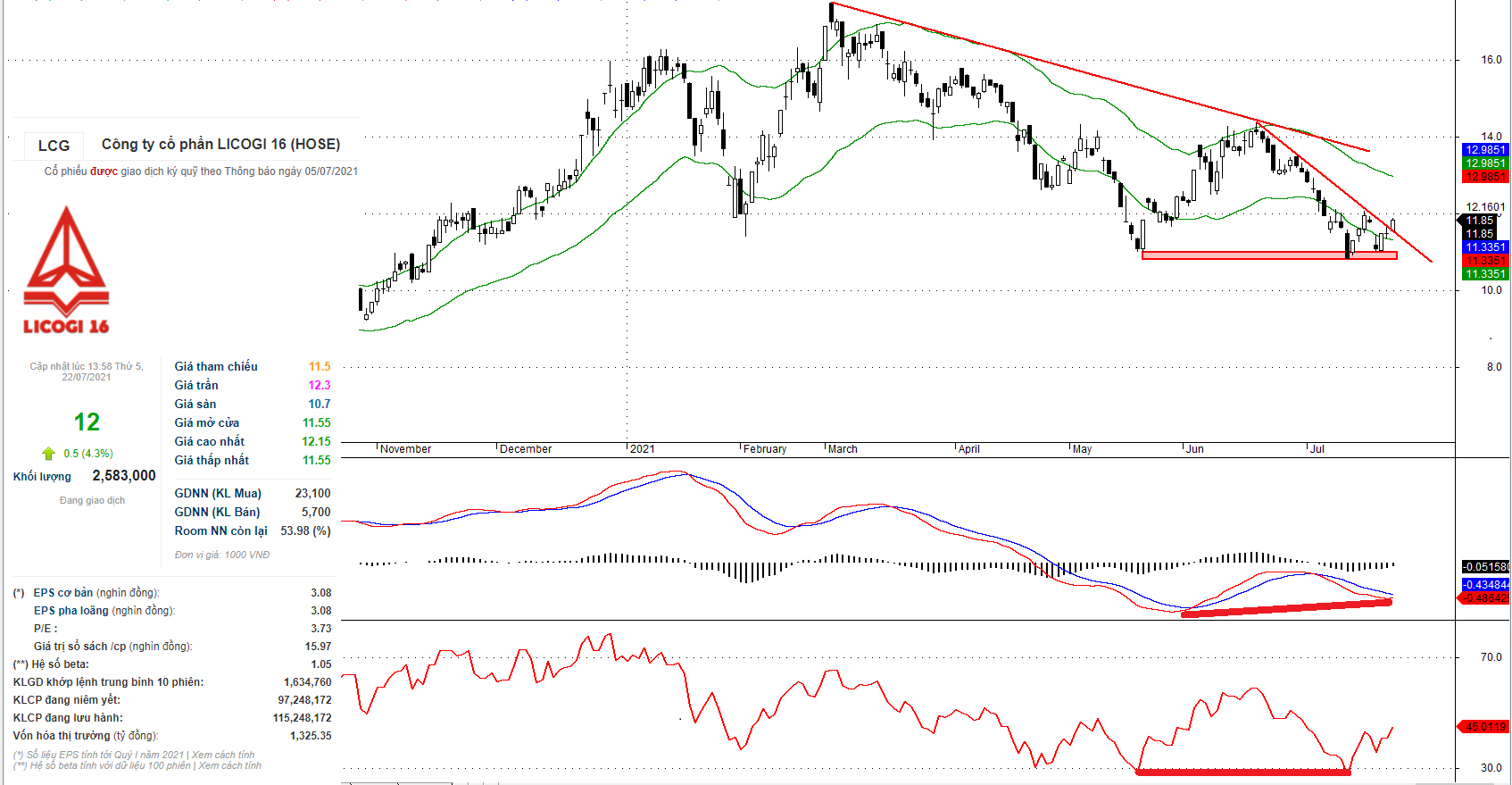Click the 16.0 price axis label
The width and height of the screenshot is (1512, 785).
pos(1491,61)
